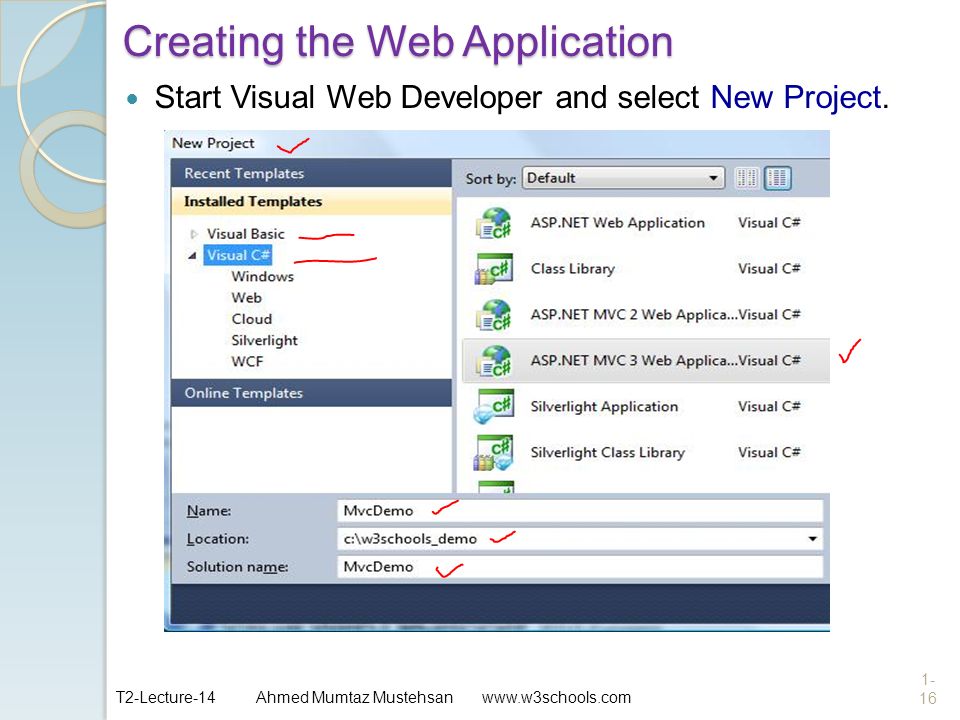
Task: Choose ASP.NET MVC 3 Web Application text
Action: [x=634, y=361]
